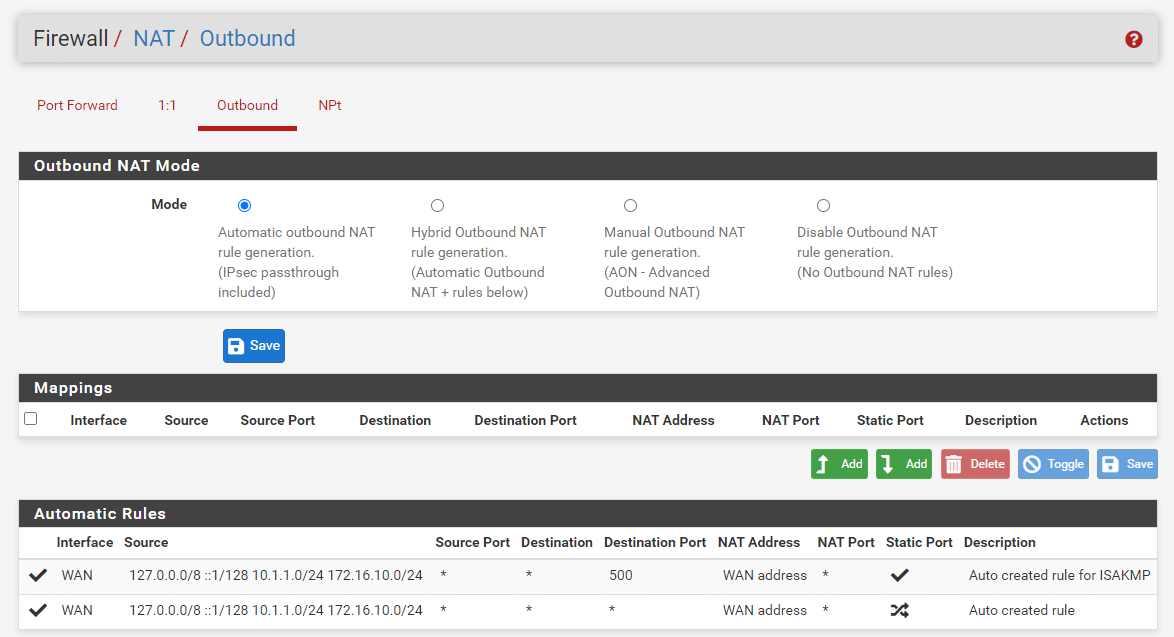Delete selected mappings
1174x637 pixels.
tap(975, 464)
